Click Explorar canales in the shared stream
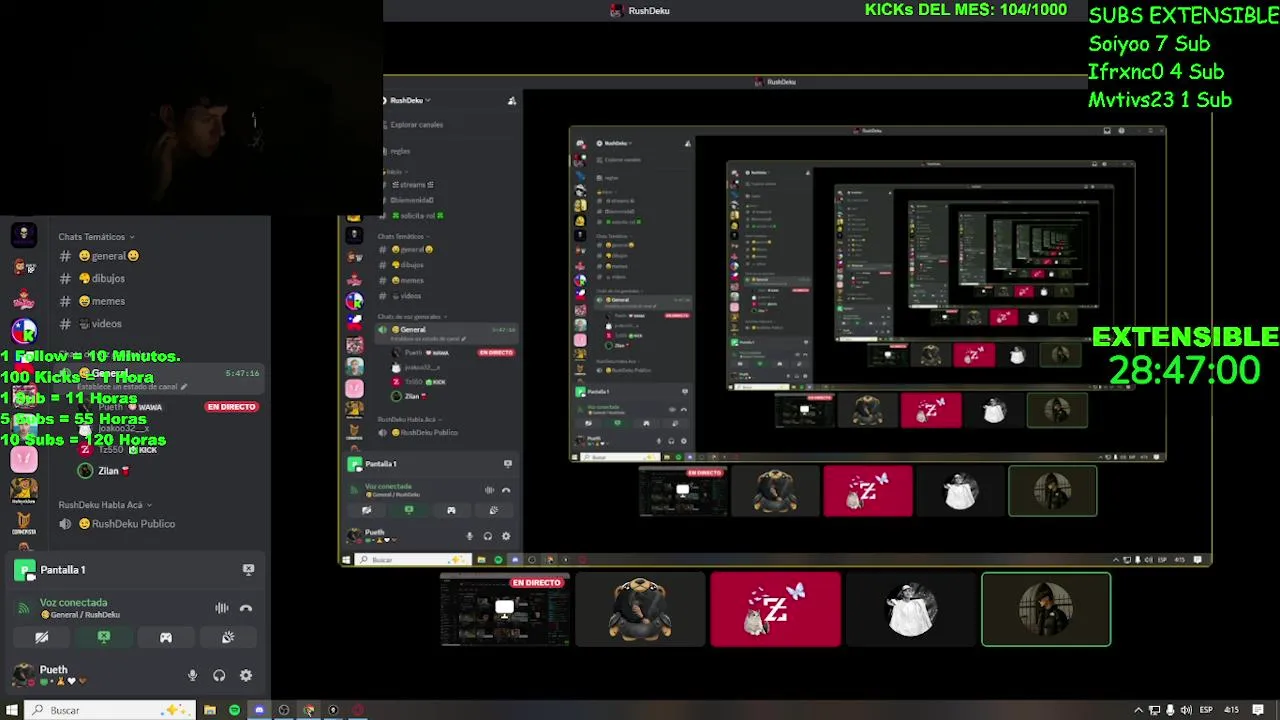This screenshot has height=720, width=1280. pyautogui.click(x=416, y=125)
